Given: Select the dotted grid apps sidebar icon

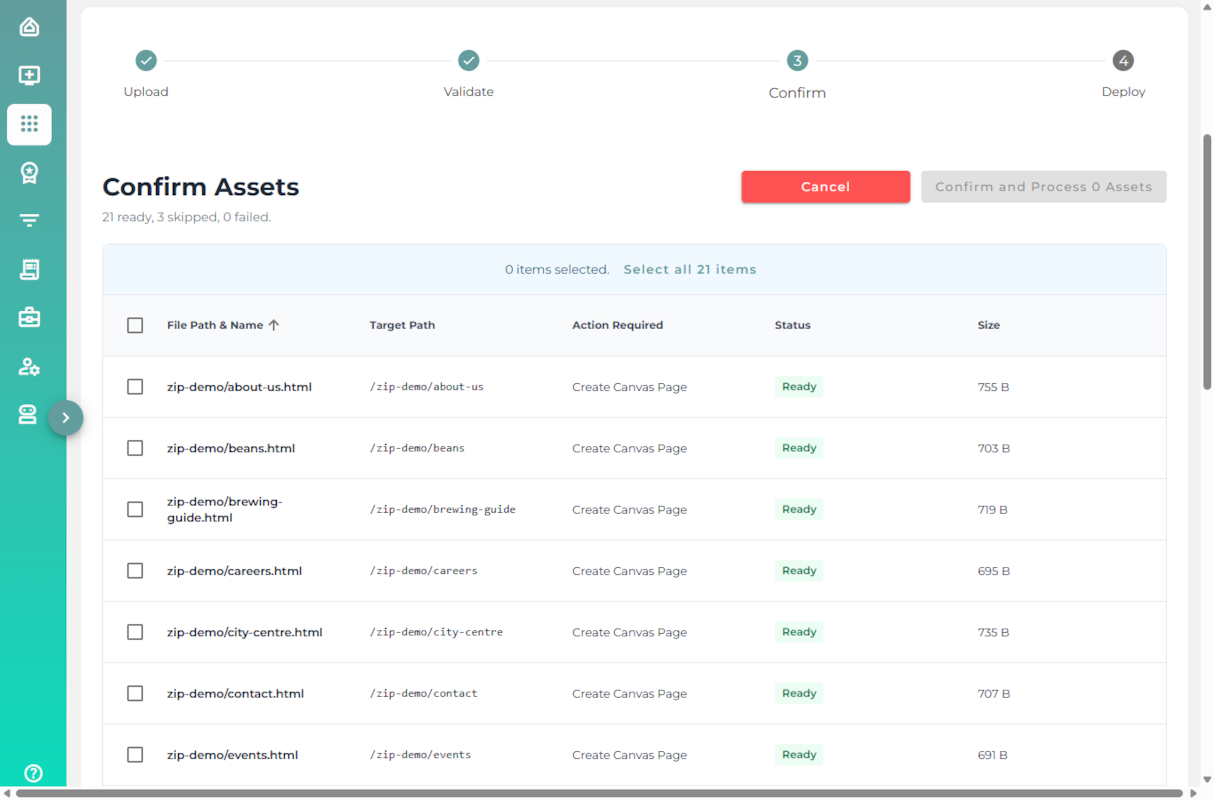Looking at the screenshot, I should 29,124.
